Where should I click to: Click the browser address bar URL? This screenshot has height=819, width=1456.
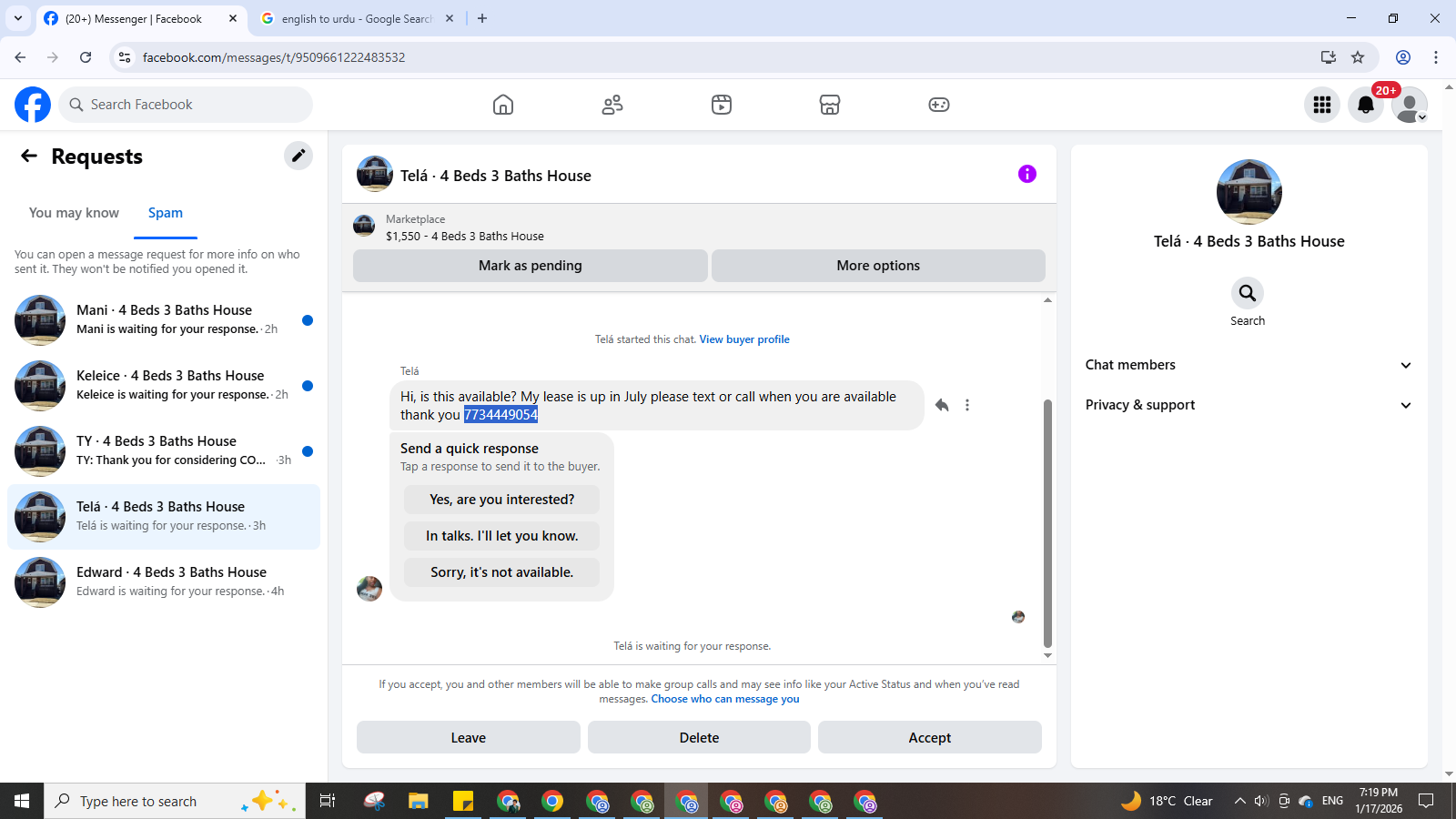[274, 57]
